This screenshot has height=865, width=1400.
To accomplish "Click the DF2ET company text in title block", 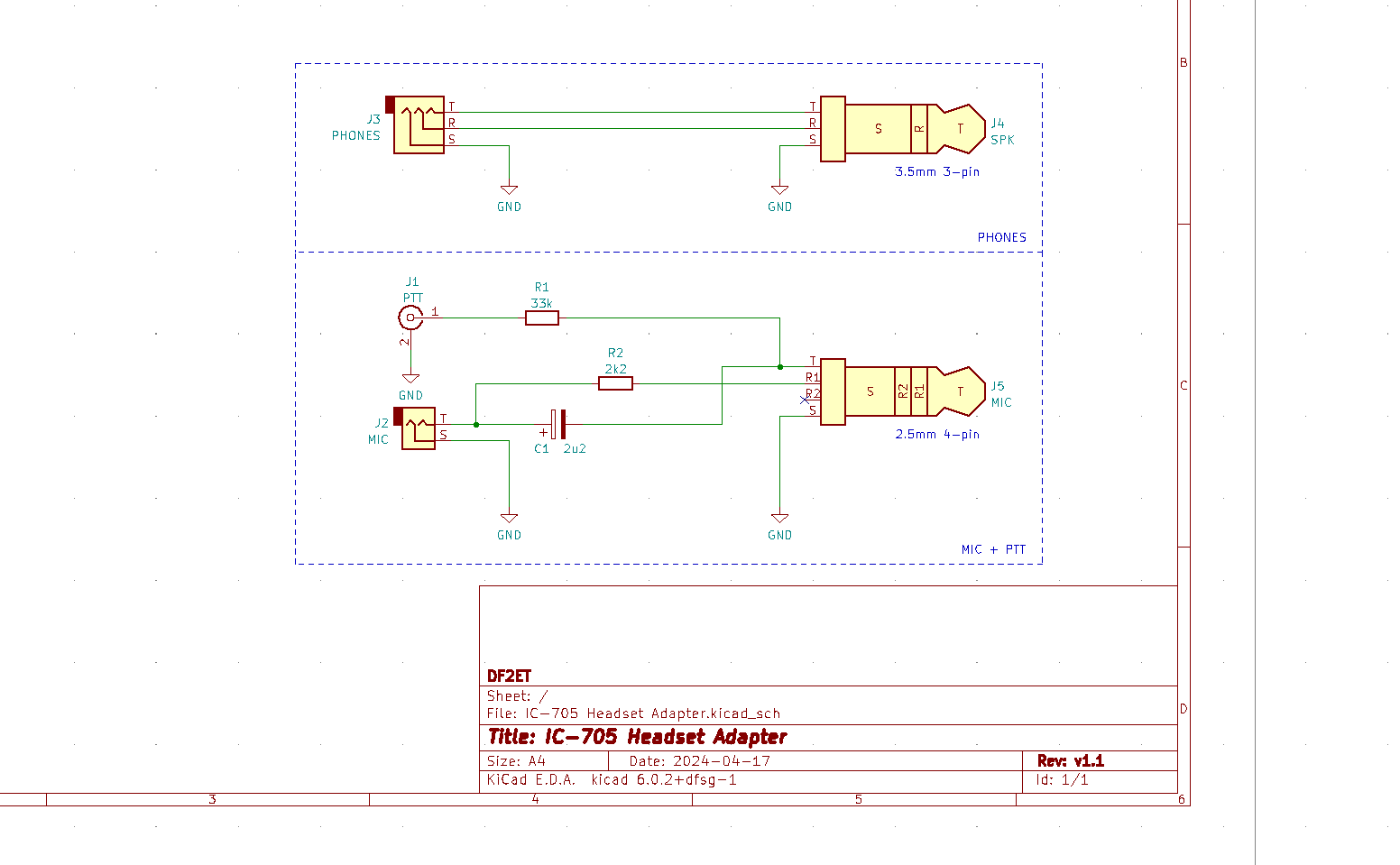I will point(510,676).
